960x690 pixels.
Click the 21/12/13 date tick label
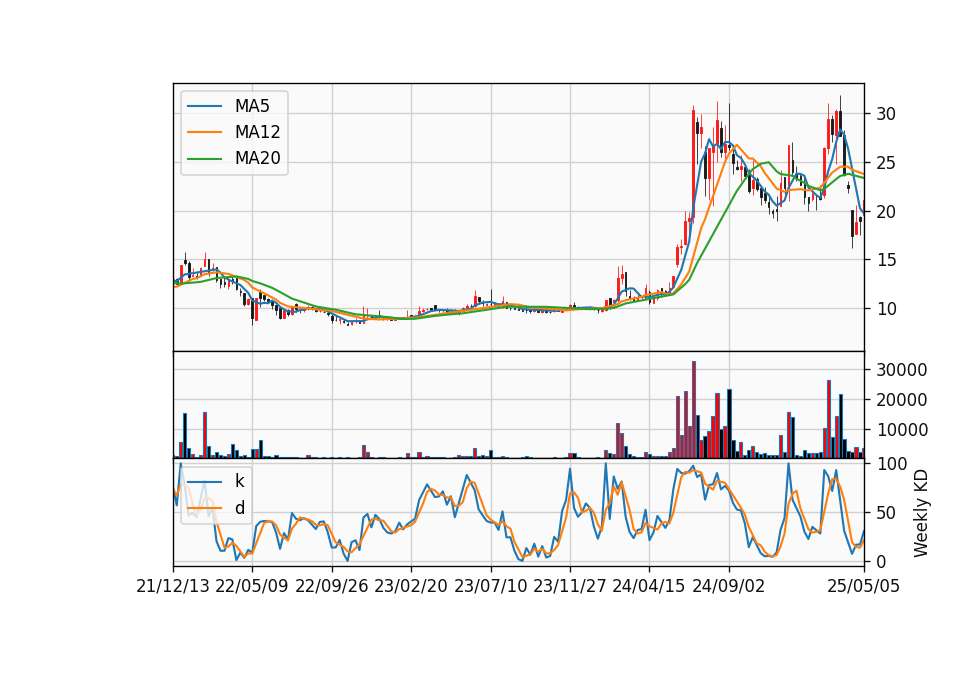pyautogui.click(x=173, y=587)
